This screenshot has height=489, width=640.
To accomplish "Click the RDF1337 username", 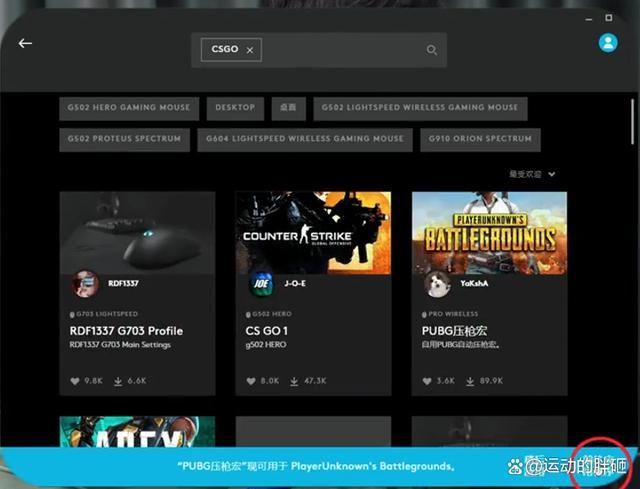I will 123,283.
